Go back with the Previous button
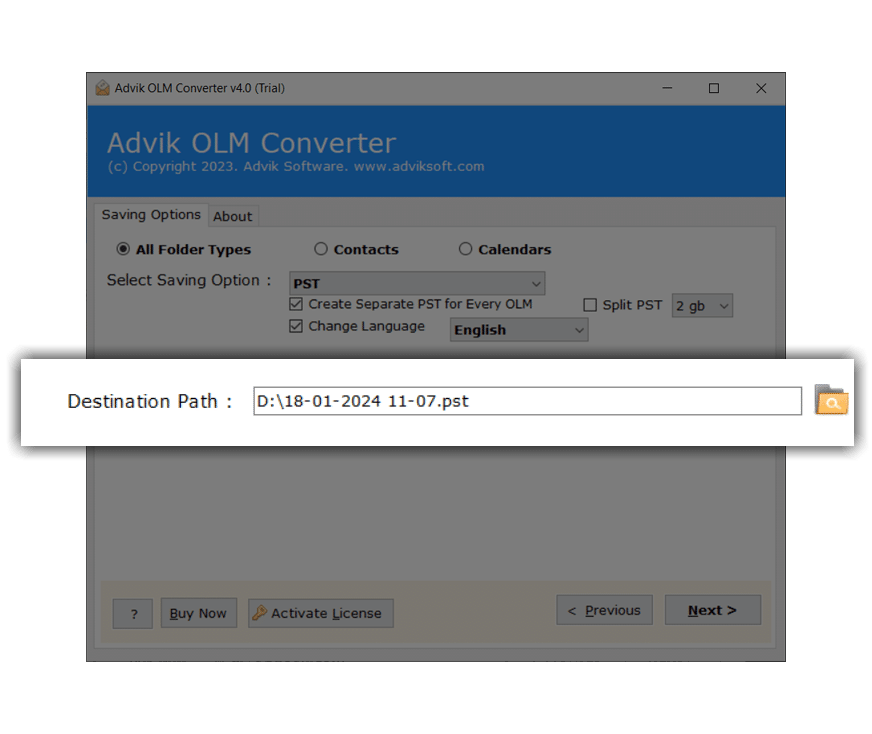The height and width of the screenshot is (734, 872). coord(605,610)
